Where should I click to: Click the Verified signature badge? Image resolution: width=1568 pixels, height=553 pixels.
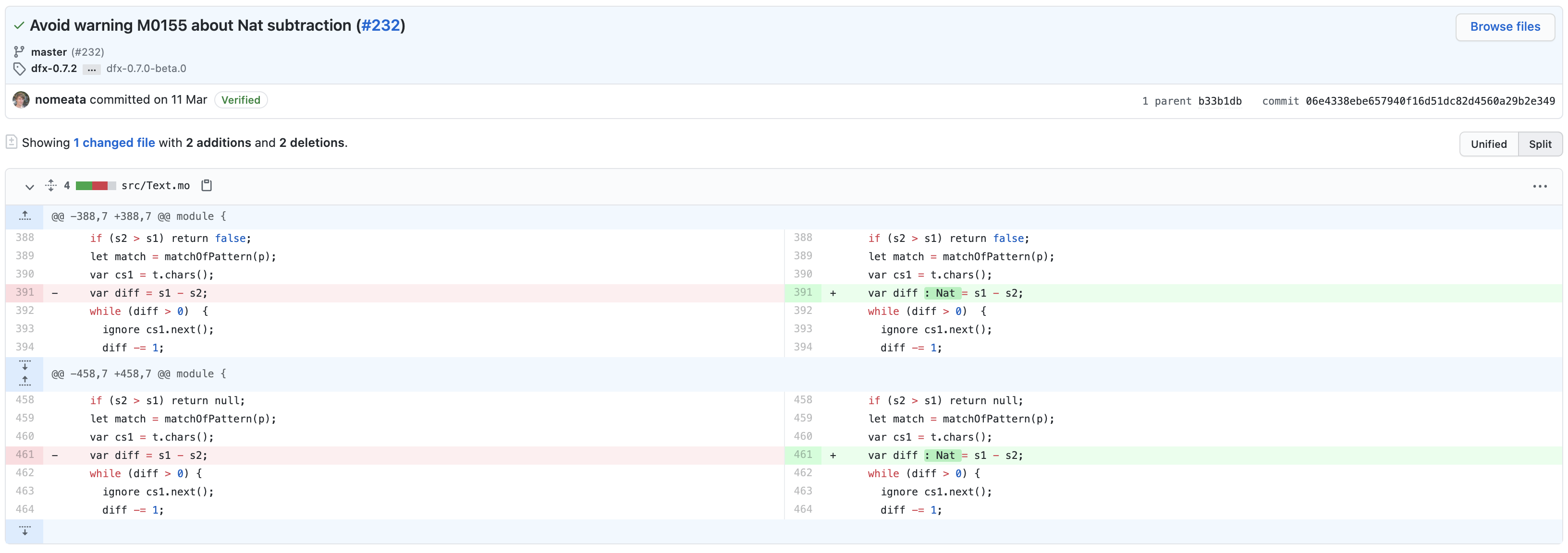pyautogui.click(x=240, y=100)
